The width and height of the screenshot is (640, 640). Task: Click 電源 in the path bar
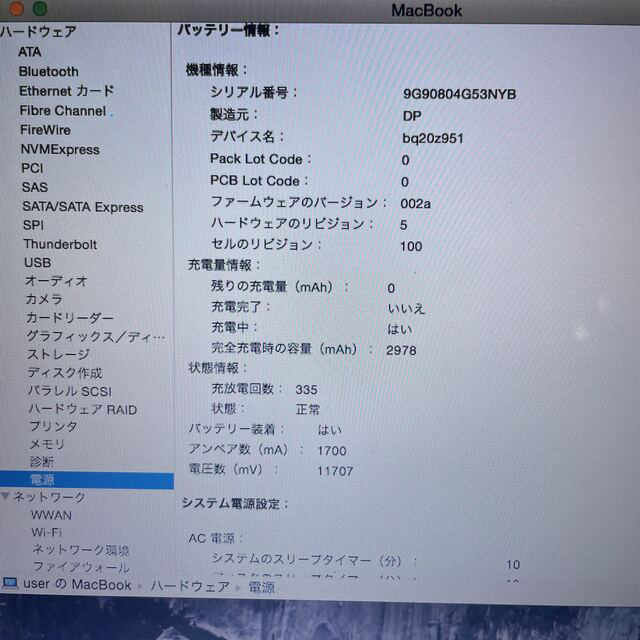(x=262, y=587)
